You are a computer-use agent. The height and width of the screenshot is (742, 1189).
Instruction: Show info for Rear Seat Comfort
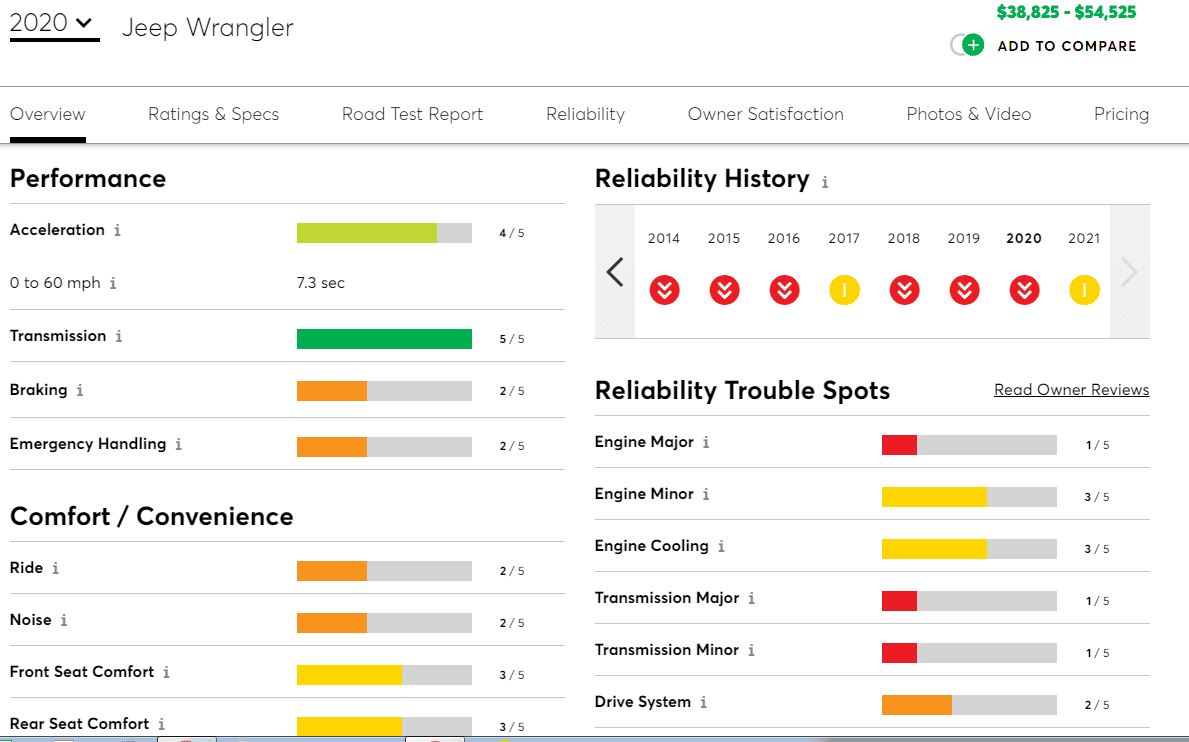pos(162,725)
